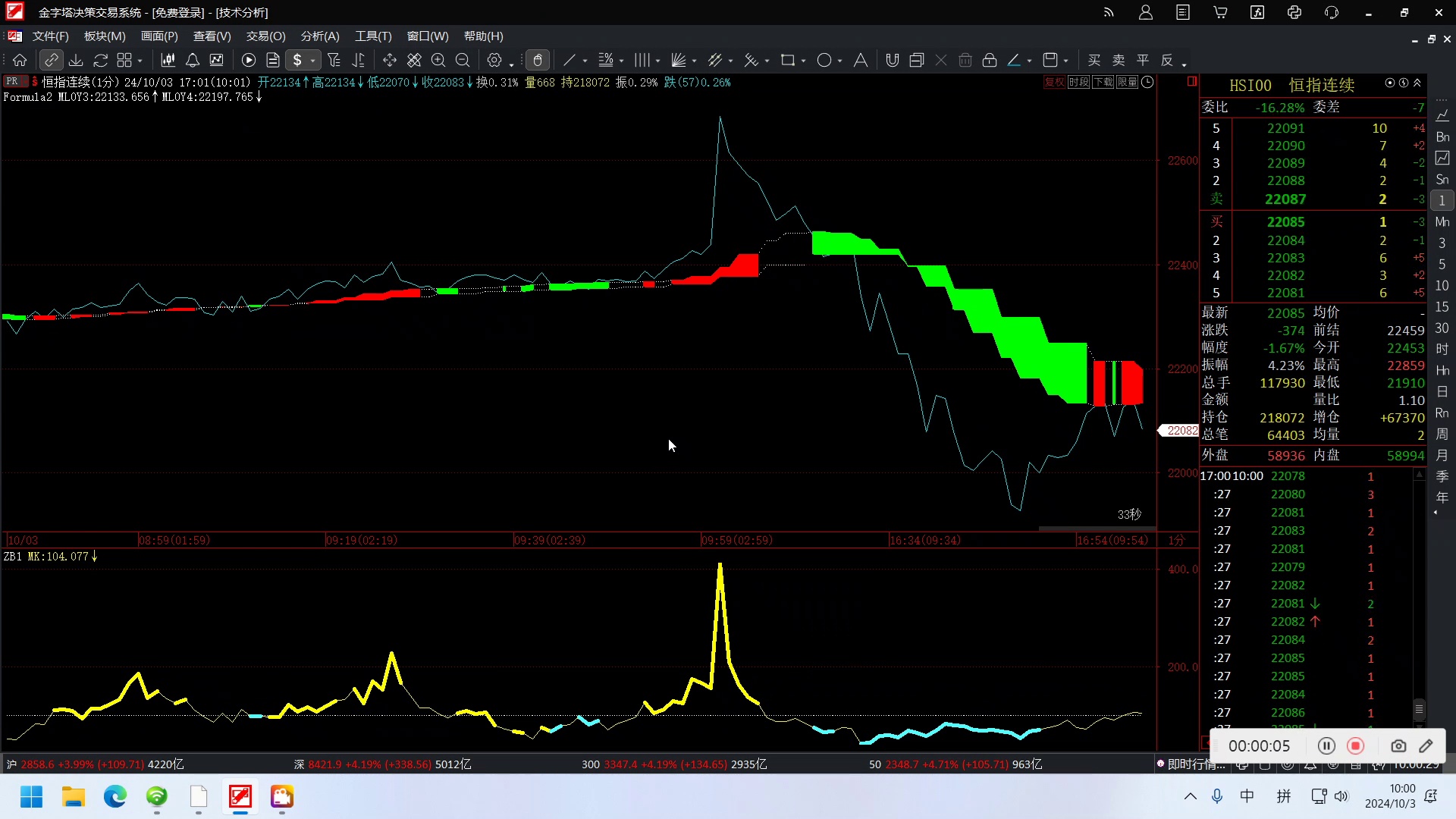Image resolution: width=1456 pixels, height=819 pixels.
Task: Click the 下载 download button
Action: point(1103,82)
